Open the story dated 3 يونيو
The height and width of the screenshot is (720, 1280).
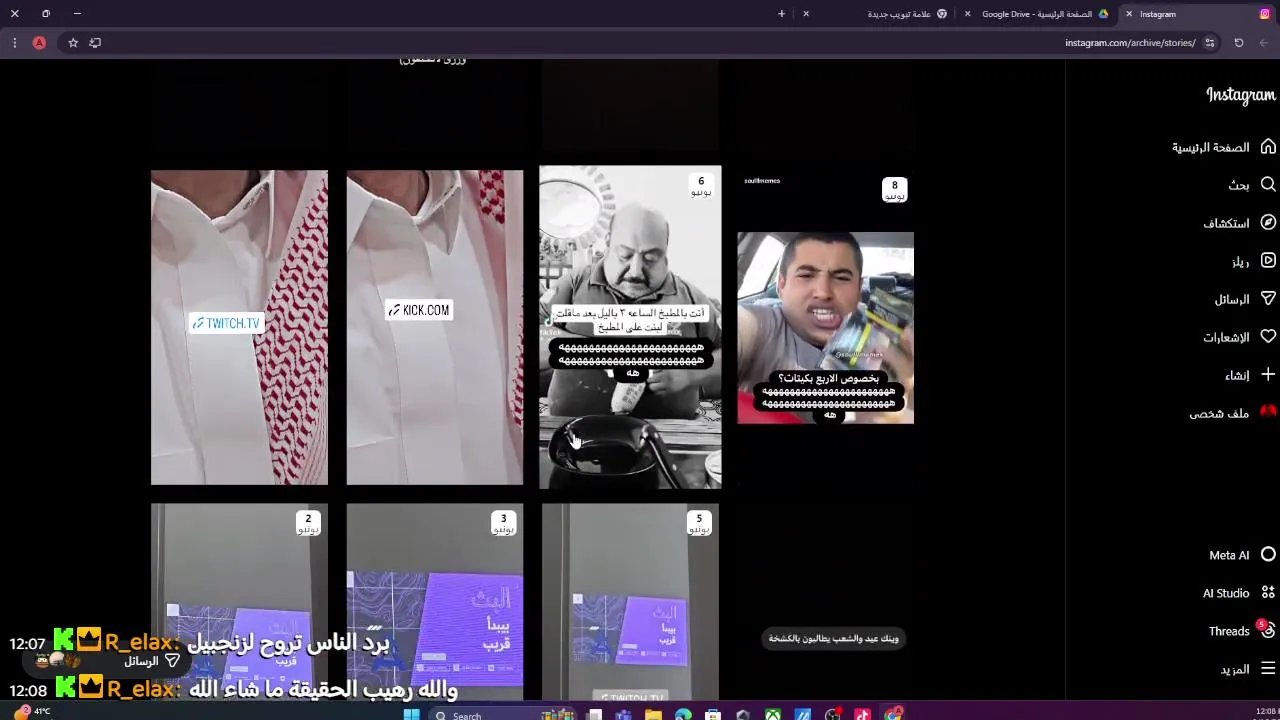pyautogui.click(x=435, y=601)
